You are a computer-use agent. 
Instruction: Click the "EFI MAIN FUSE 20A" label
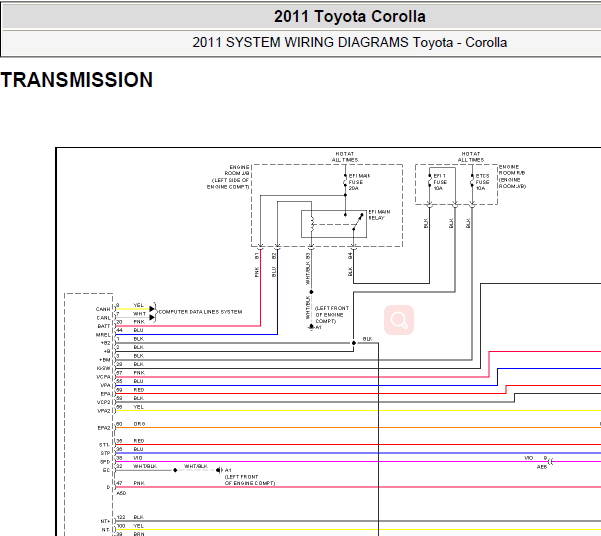coord(359,182)
